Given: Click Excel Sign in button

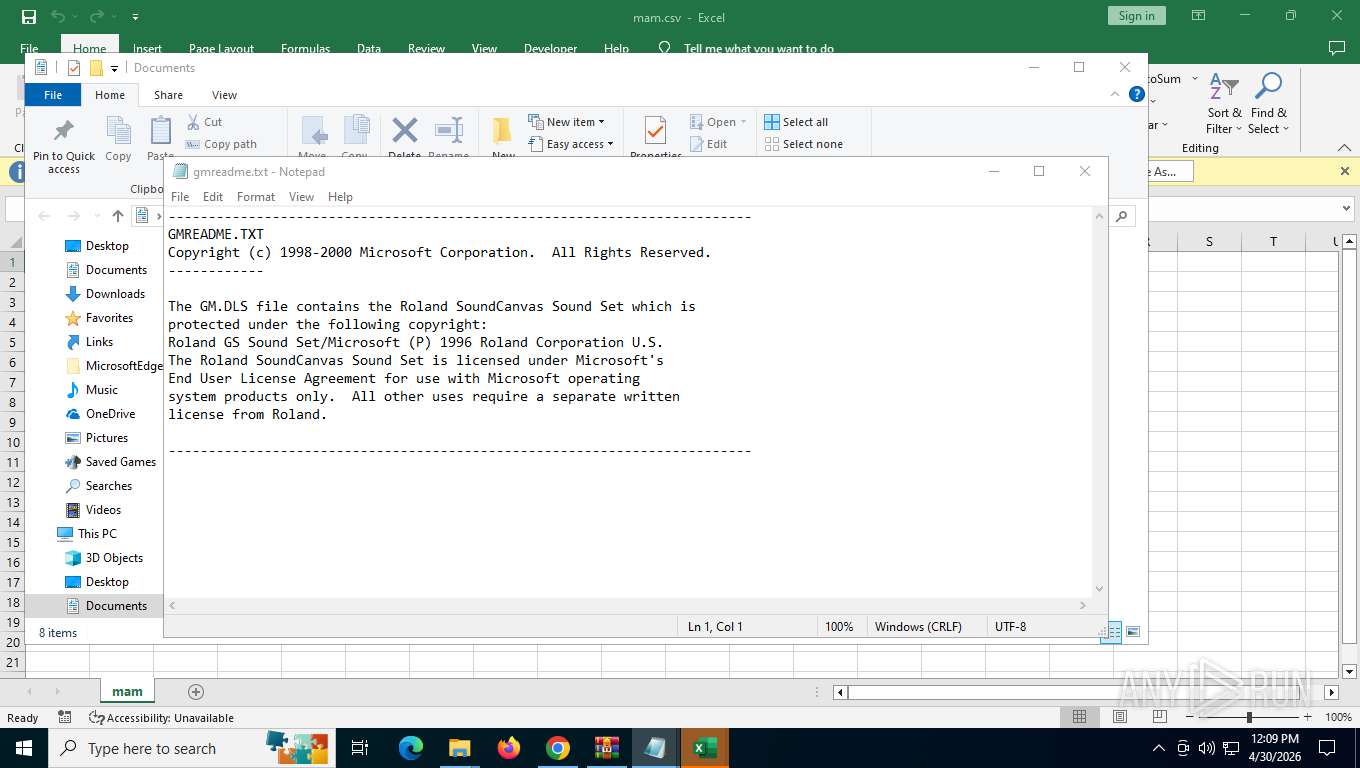Looking at the screenshot, I should point(1136,16).
